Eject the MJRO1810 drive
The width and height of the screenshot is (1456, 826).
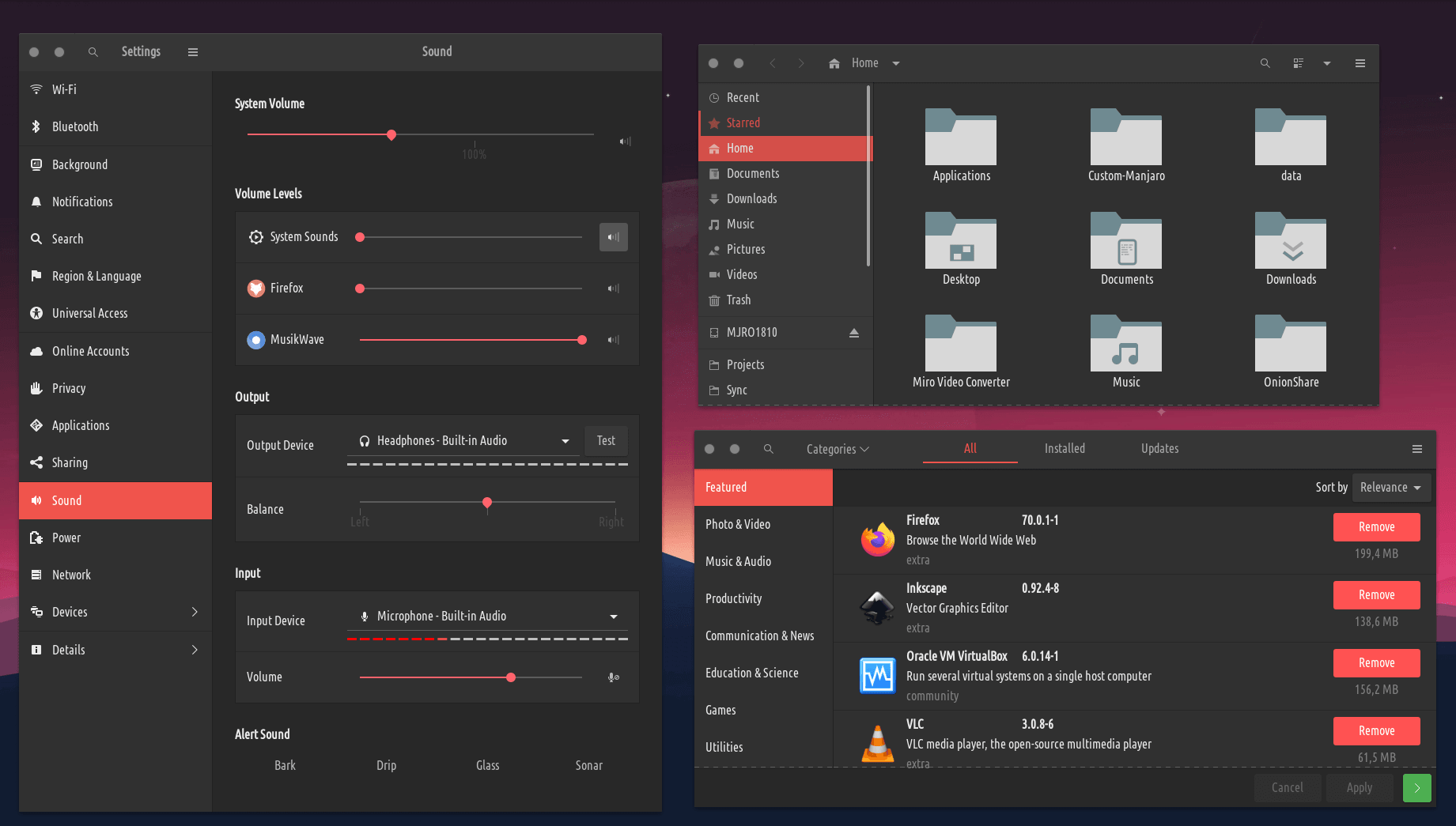coord(854,333)
